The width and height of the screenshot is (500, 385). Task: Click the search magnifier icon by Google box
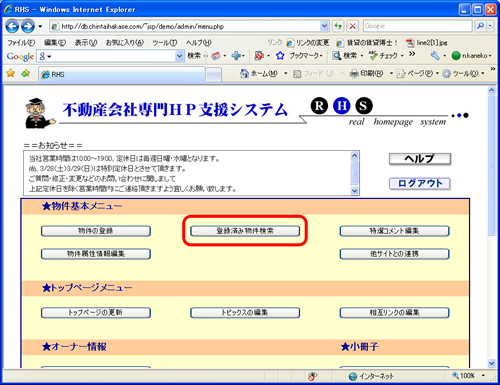click(480, 26)
